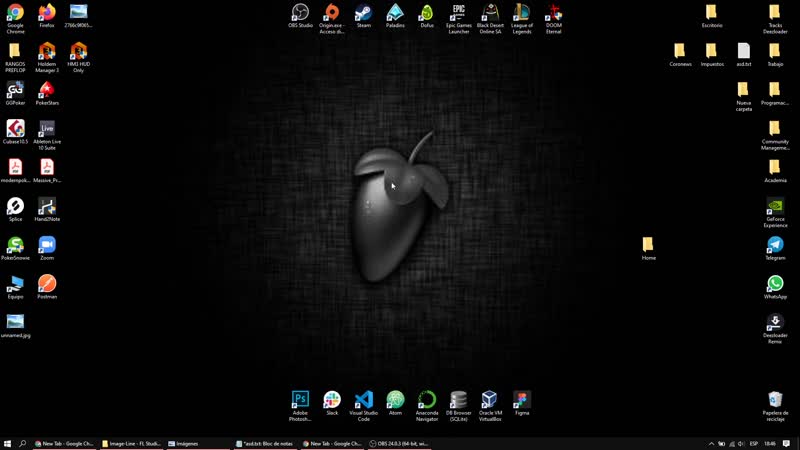Select the Adobe Photoshop shortcut

pos(301,400)
